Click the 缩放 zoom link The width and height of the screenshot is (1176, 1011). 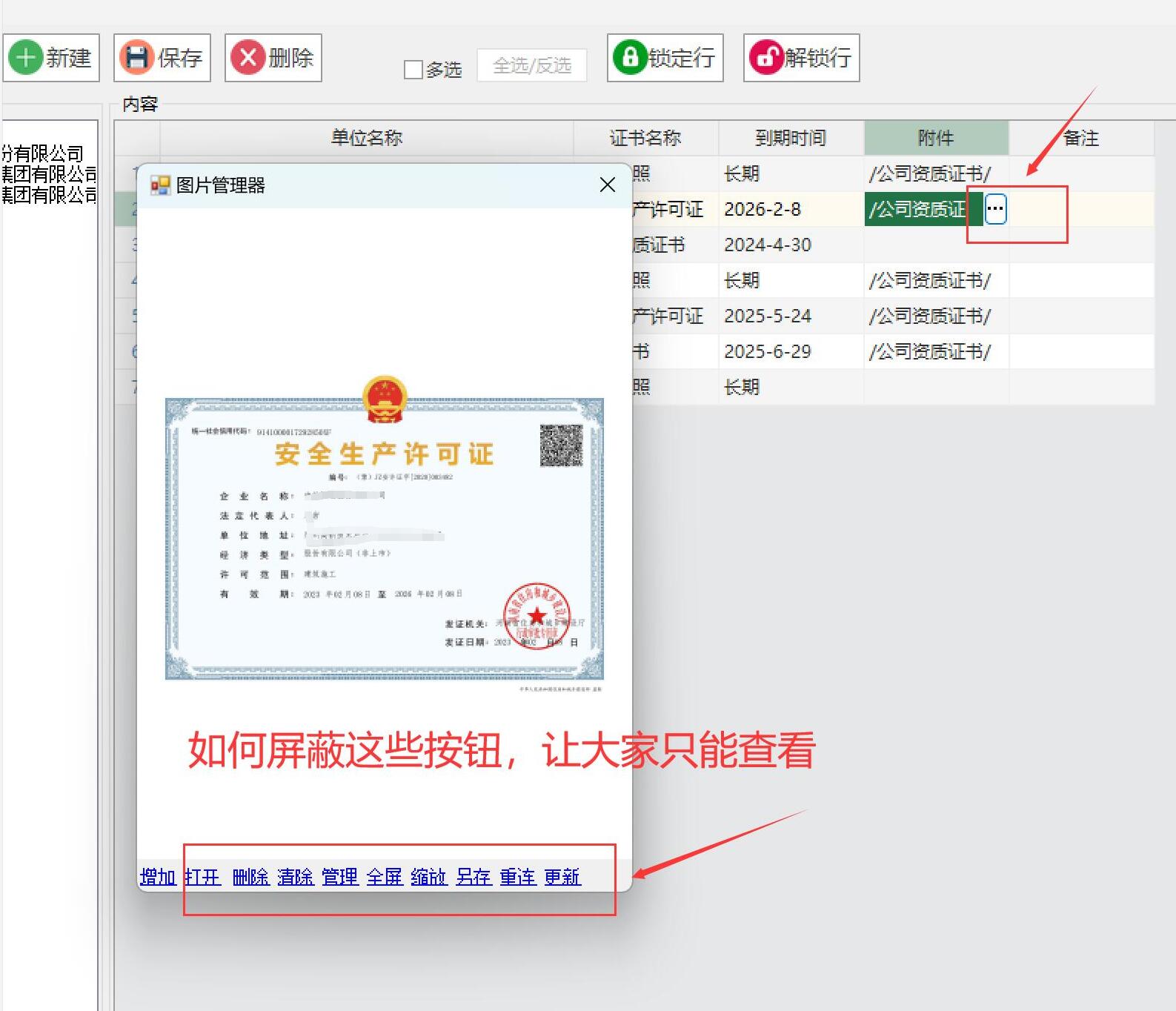(x=428, y=877)
